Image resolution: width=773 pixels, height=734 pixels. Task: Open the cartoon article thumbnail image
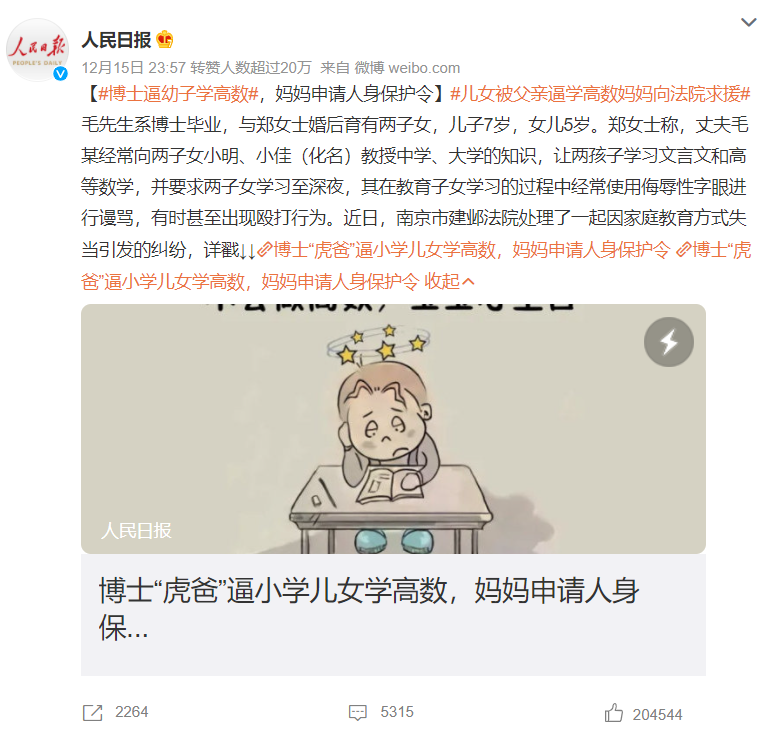point(393,428)
